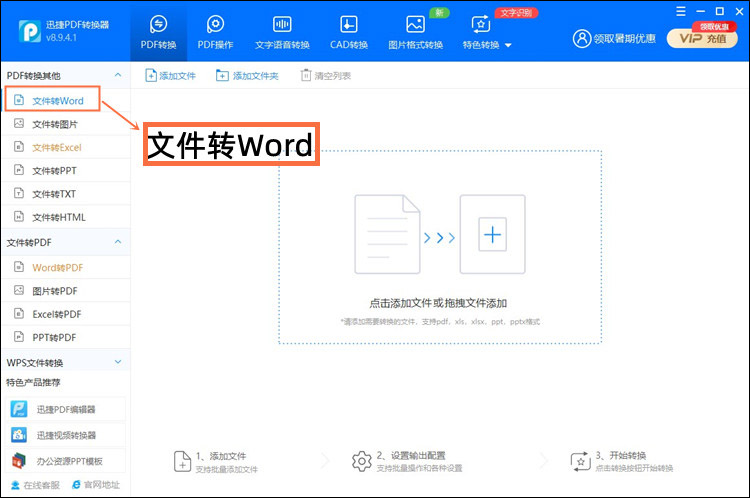Click the 迅捷视频转换器 app icon
The width and height of the screenshot is (750, 498).
(x=19, y=435)
